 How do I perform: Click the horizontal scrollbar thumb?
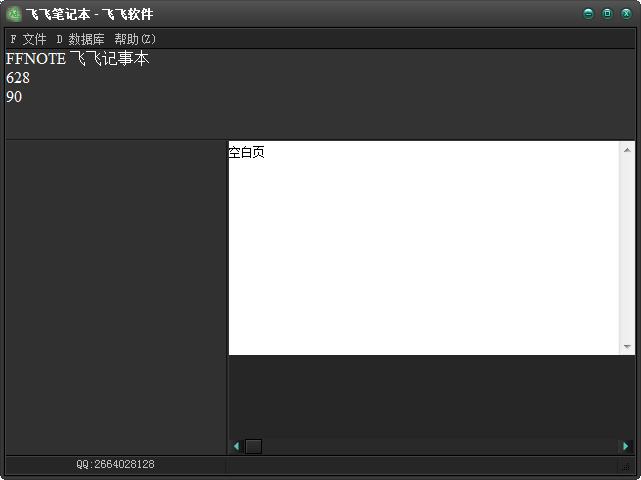pyautogui.click(x=253, y=446)
